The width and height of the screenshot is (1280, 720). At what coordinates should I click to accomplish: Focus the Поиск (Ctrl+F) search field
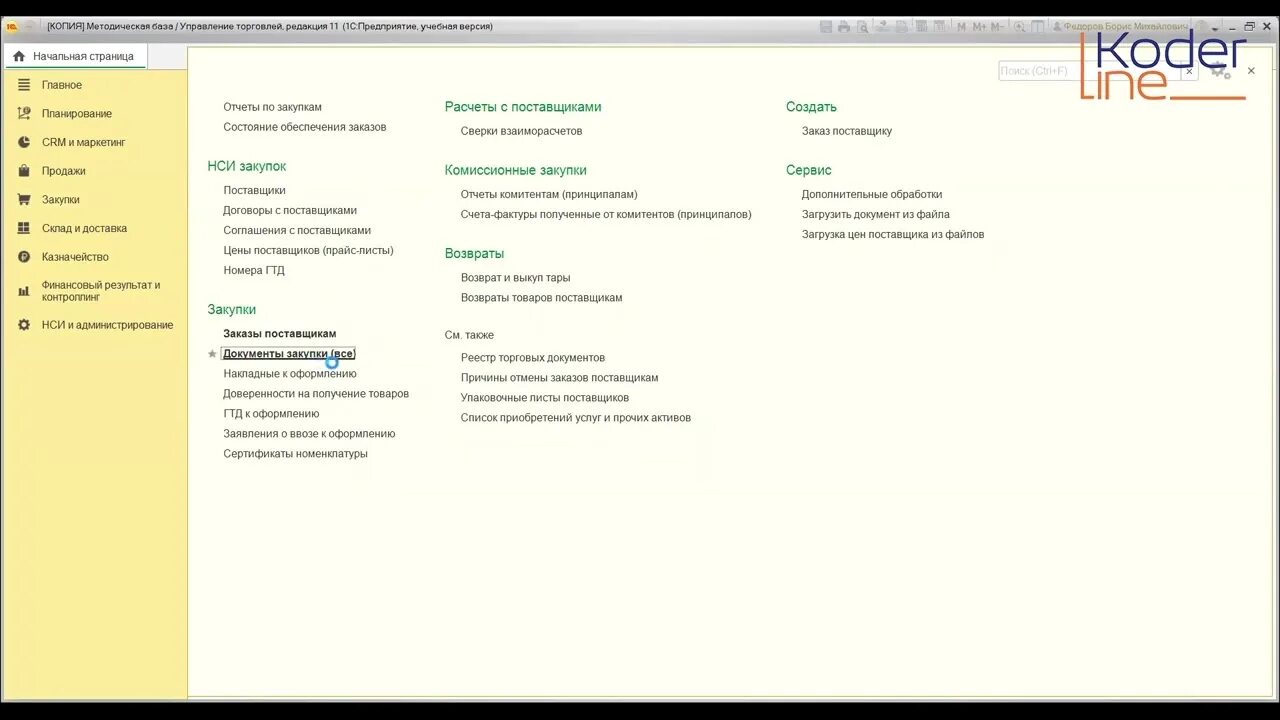[x=1089, y=71]
